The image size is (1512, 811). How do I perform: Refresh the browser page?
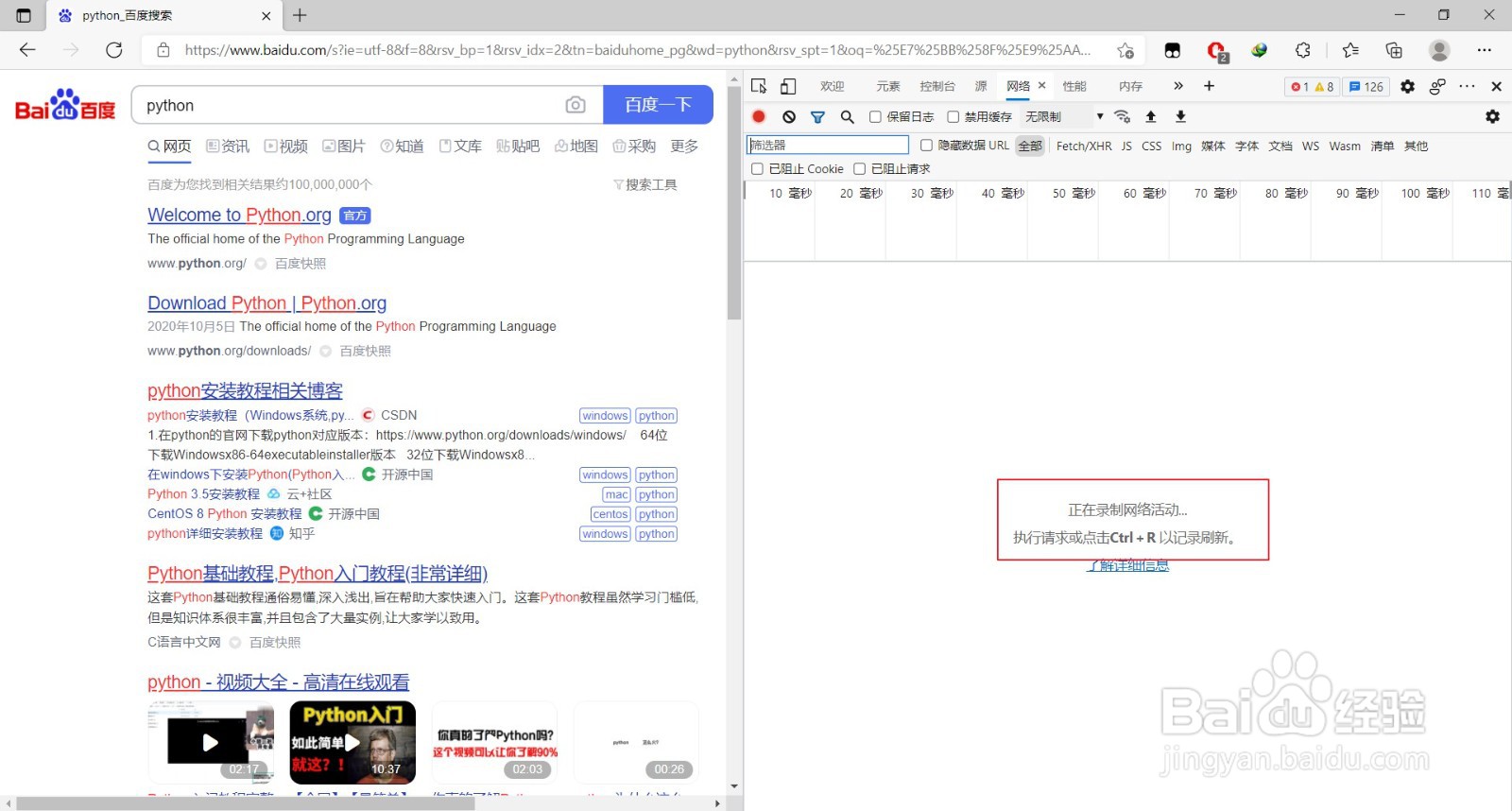[114, 50]
